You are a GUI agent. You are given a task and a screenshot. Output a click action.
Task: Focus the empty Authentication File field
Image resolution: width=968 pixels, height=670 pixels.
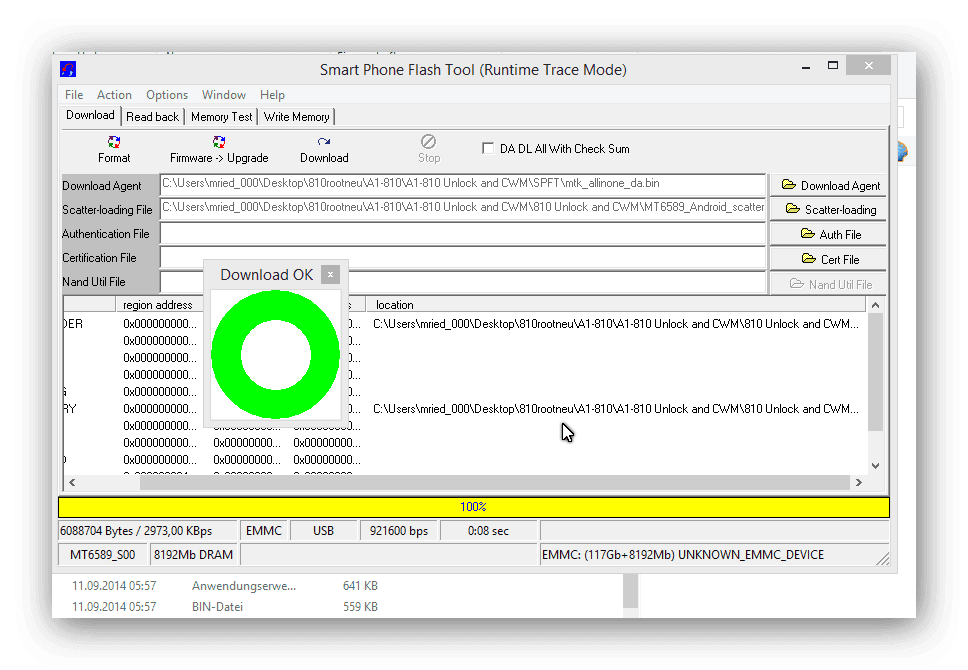pyautogui.click(x=462, y=233)
